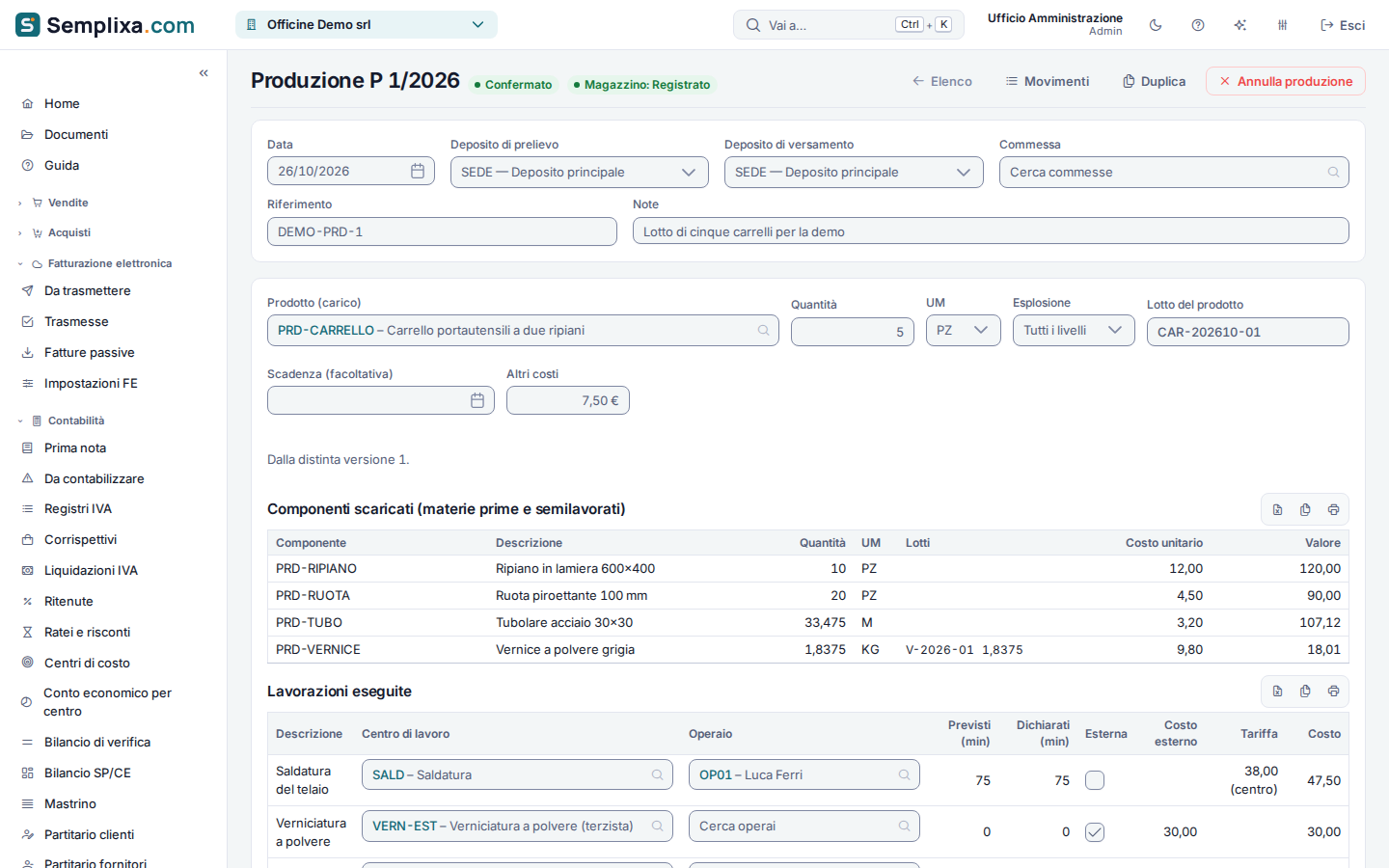The image size is (1389, 868).
Task: Go back to Elenco list
Action: 941,82
